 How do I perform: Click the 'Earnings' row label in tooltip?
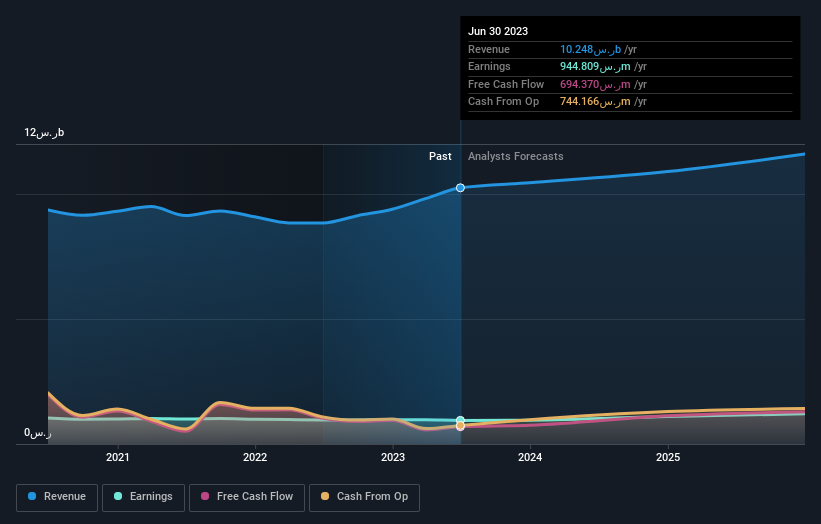(489, 66)
